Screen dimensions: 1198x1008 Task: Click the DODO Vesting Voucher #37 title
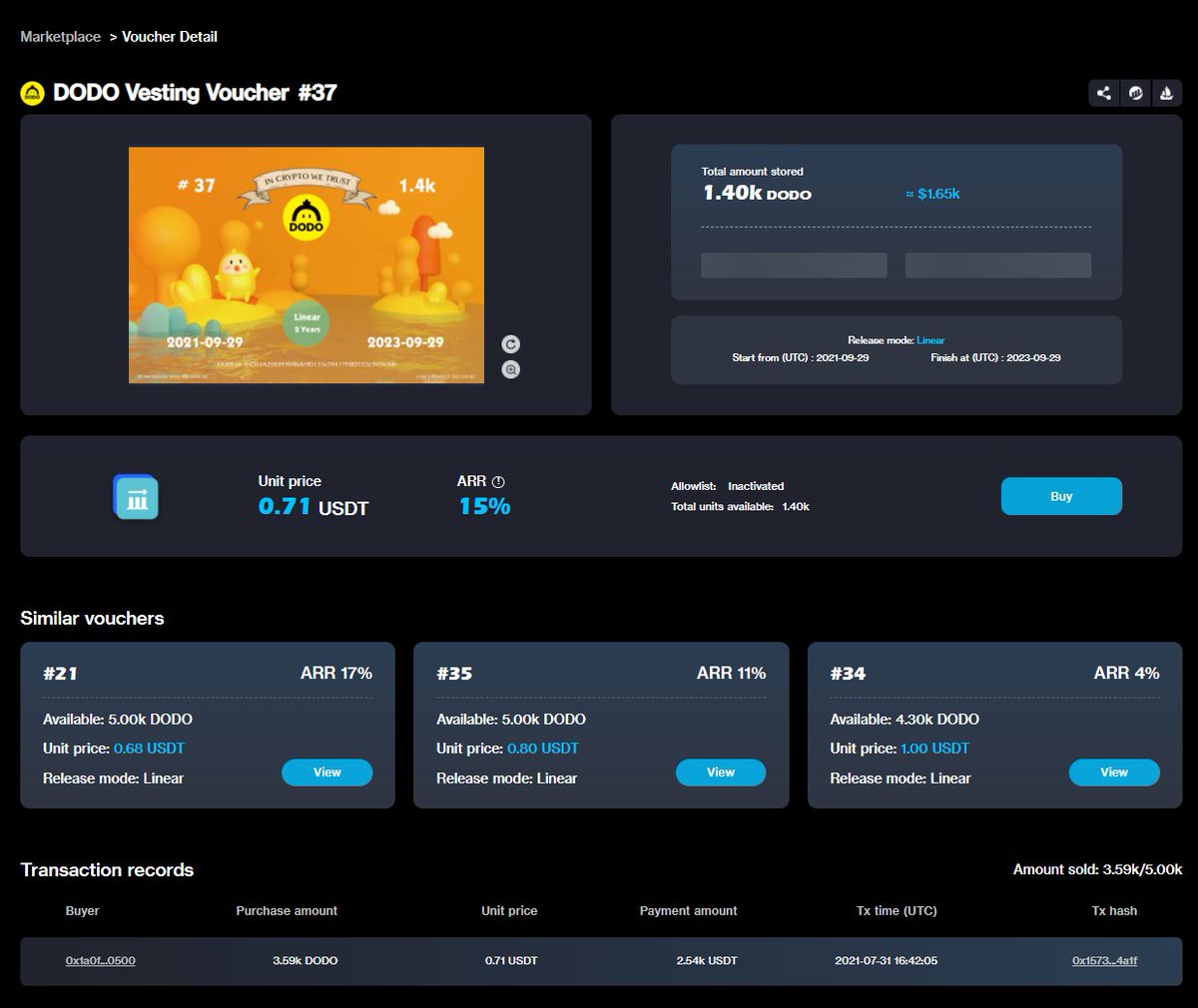[195, 93]
